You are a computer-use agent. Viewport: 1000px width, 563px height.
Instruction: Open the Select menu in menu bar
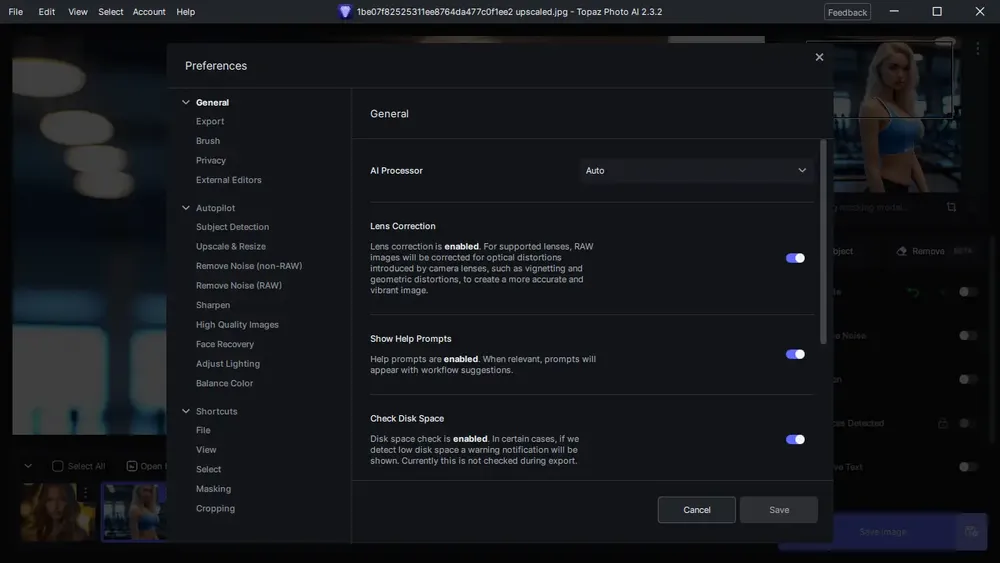coord(110,11)
